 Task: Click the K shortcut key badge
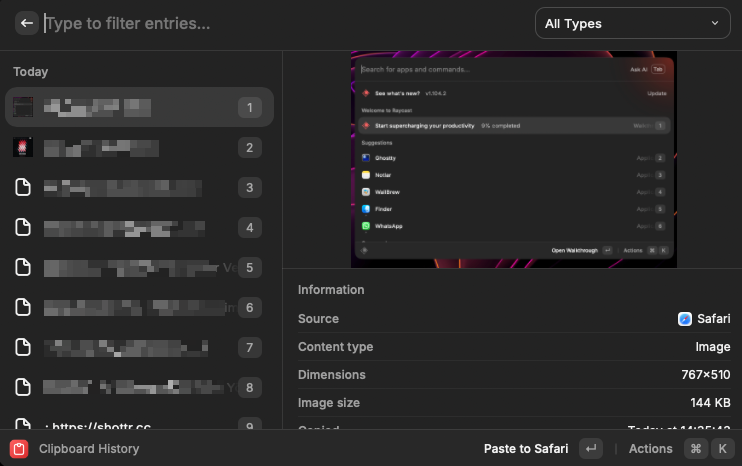[721, 449]
